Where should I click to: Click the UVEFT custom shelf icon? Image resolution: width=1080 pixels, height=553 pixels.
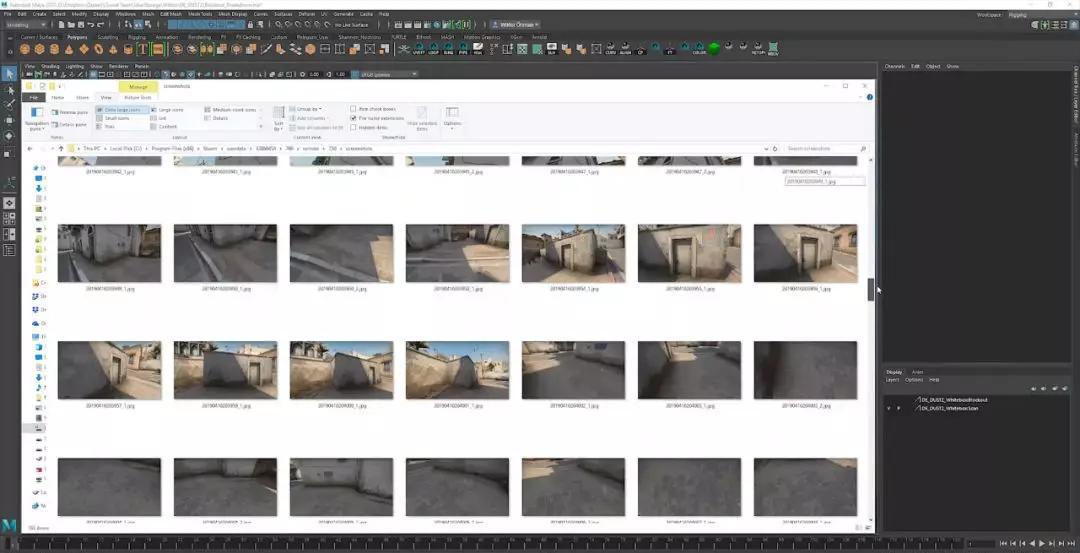418,49
